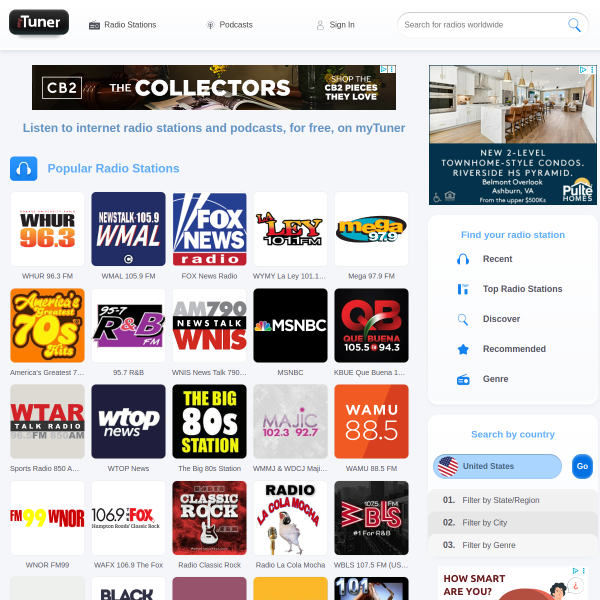Click 'Radio Classic Rock' station name text

point(210,565)
